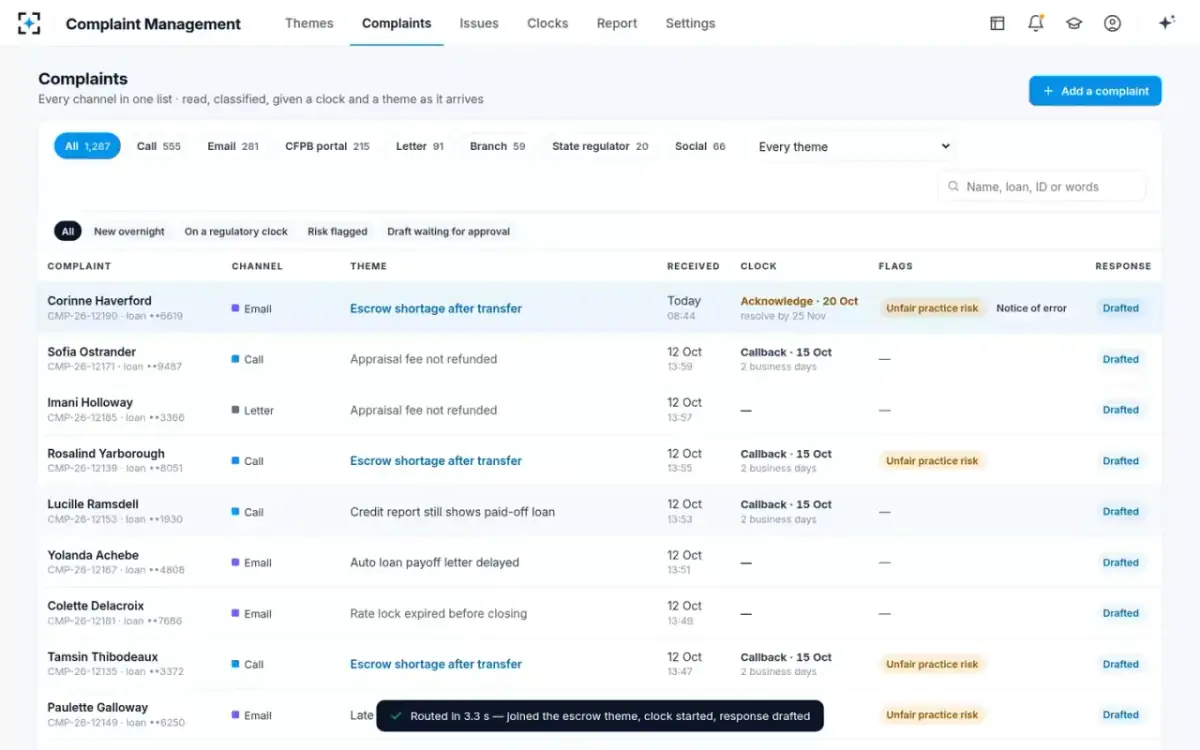Open the Settings tab
The height and width of the screenshot is (750, 1200).
(x=690, y=23)
